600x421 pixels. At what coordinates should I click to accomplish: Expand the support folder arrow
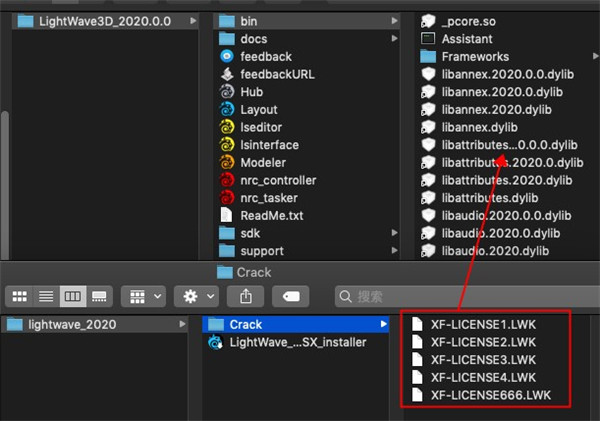395,250
